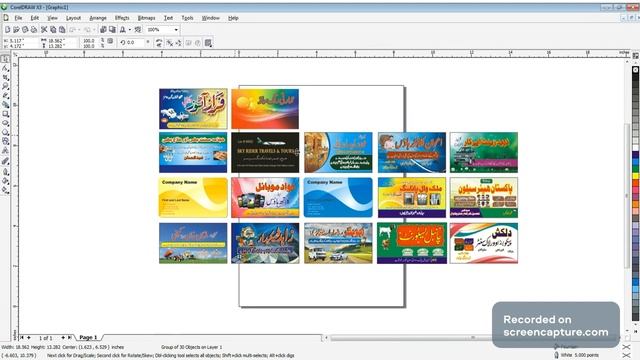Image resolution: width=640 pixels, height=360 pixels.
Task: Click the Copy icon in standard toolbar
Action: 53,30
